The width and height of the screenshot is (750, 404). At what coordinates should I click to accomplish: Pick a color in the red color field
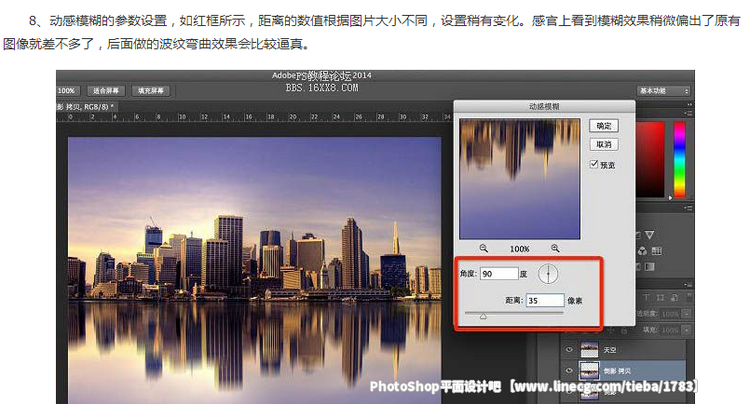pyautogui.click(x=650, y=159)
